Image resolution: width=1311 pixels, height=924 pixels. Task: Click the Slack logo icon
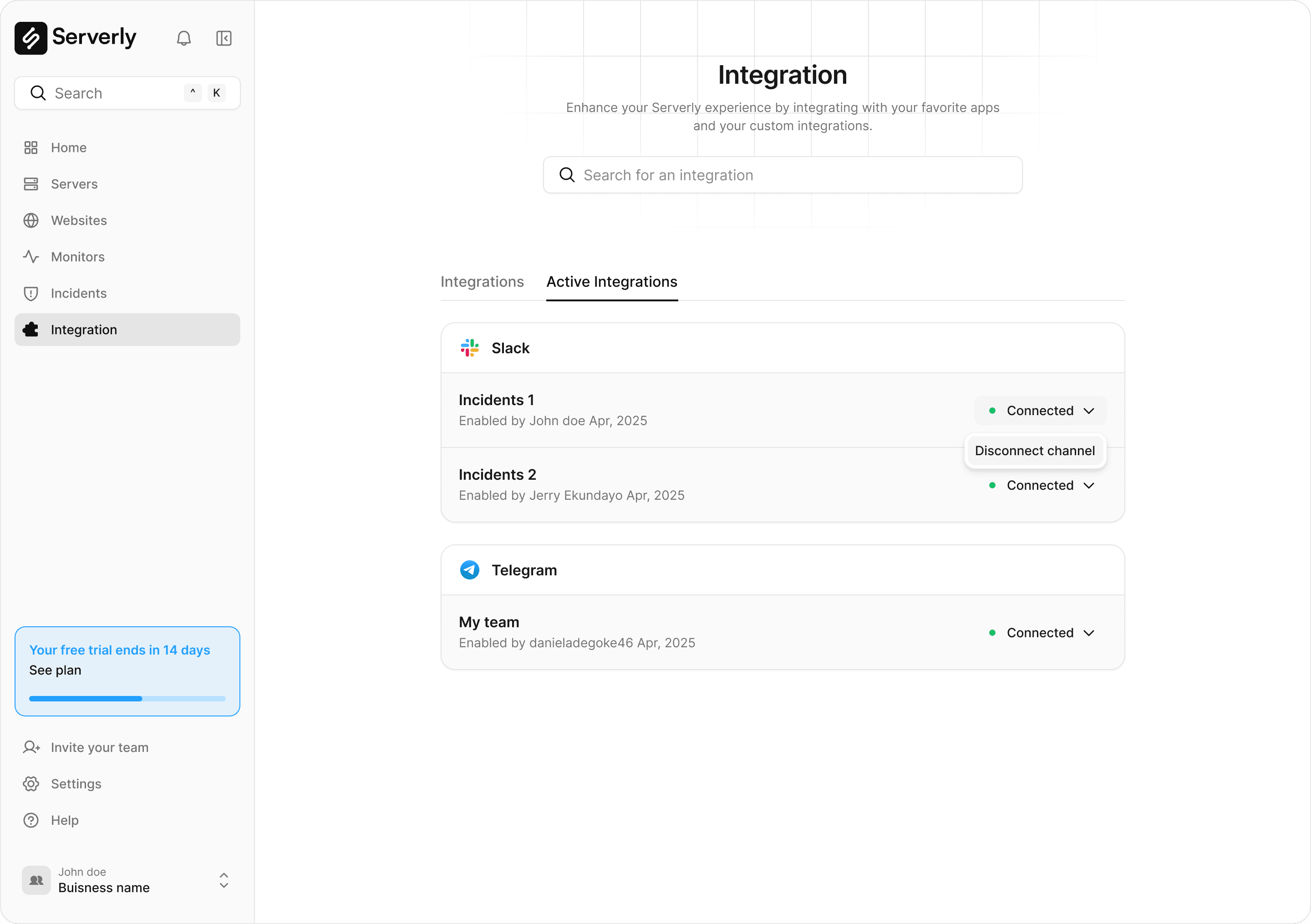pyautogui.click(x=469, y=348)
